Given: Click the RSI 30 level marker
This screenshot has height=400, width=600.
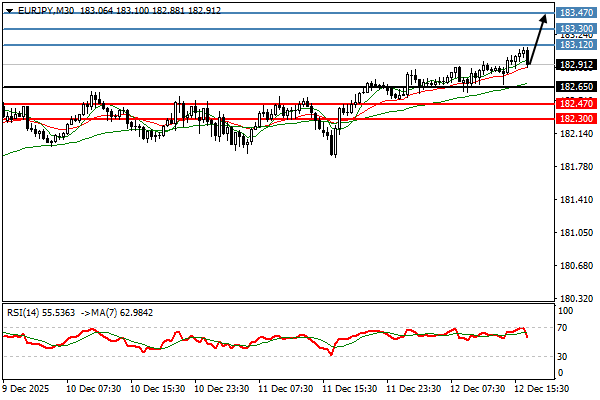Looking at the screenshot, I should 565,356.
